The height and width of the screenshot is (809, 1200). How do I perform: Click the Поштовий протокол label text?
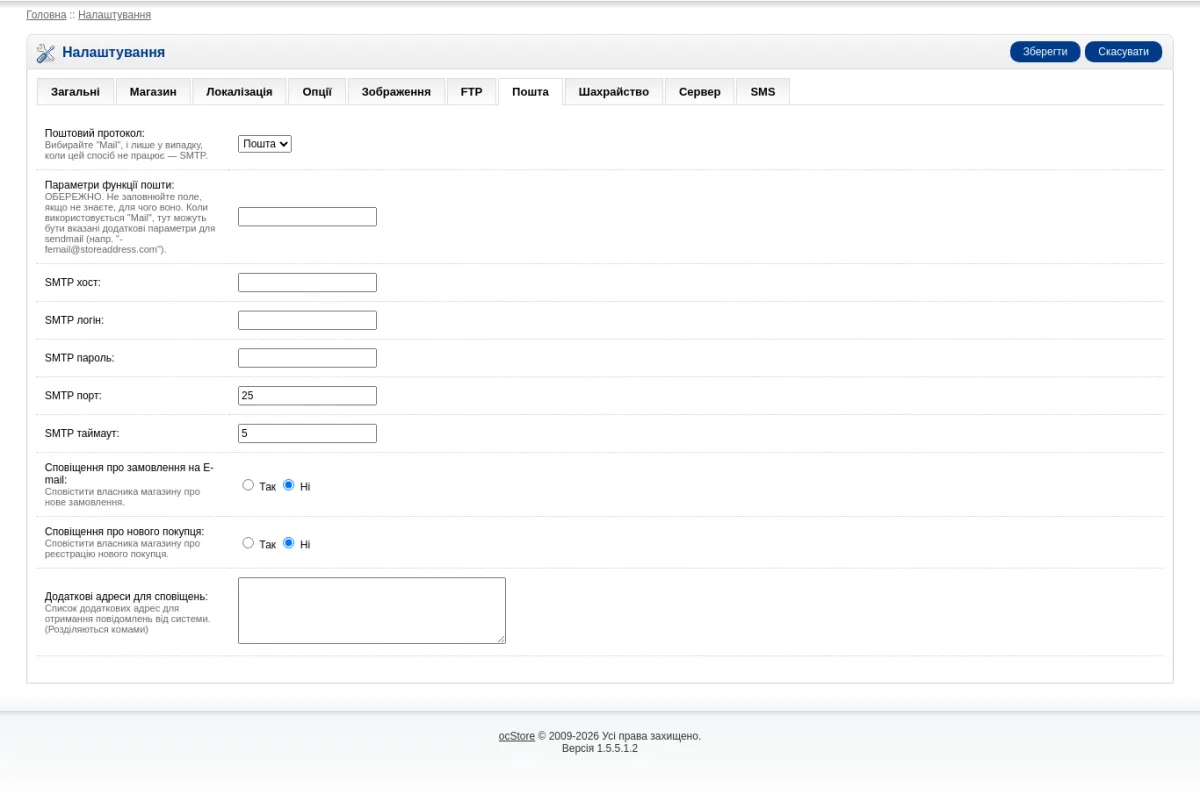click(x=95, y=133)
